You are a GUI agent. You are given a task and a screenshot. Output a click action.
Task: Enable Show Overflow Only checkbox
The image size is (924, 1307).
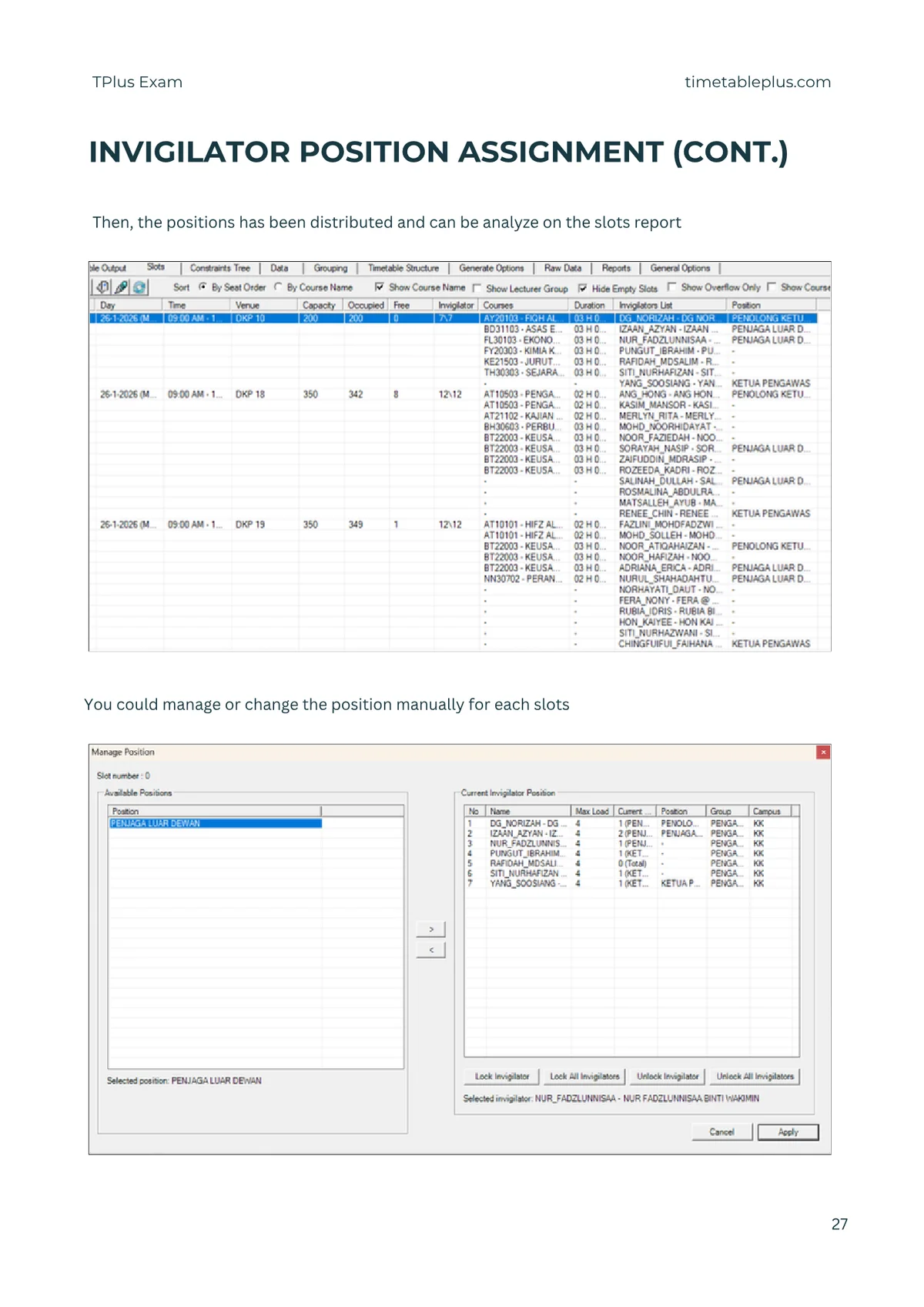coord(671,287)
